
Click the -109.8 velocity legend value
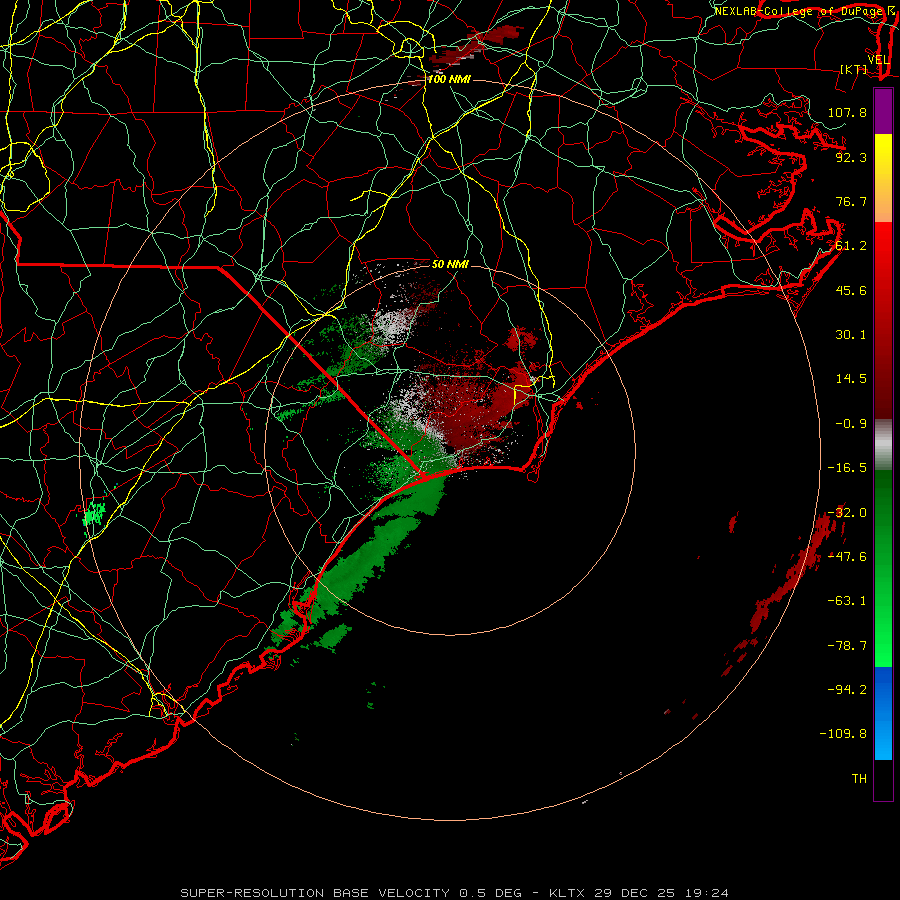pos(843,734)
